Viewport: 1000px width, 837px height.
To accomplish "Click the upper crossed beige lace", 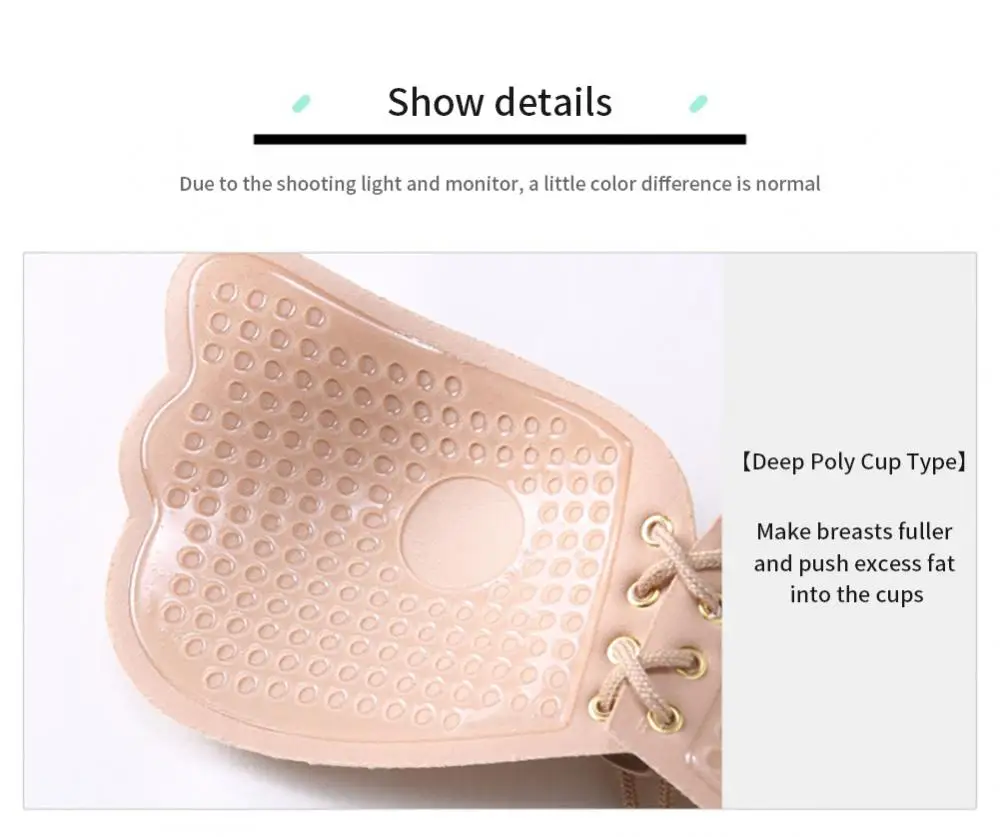I will point(680,566).
